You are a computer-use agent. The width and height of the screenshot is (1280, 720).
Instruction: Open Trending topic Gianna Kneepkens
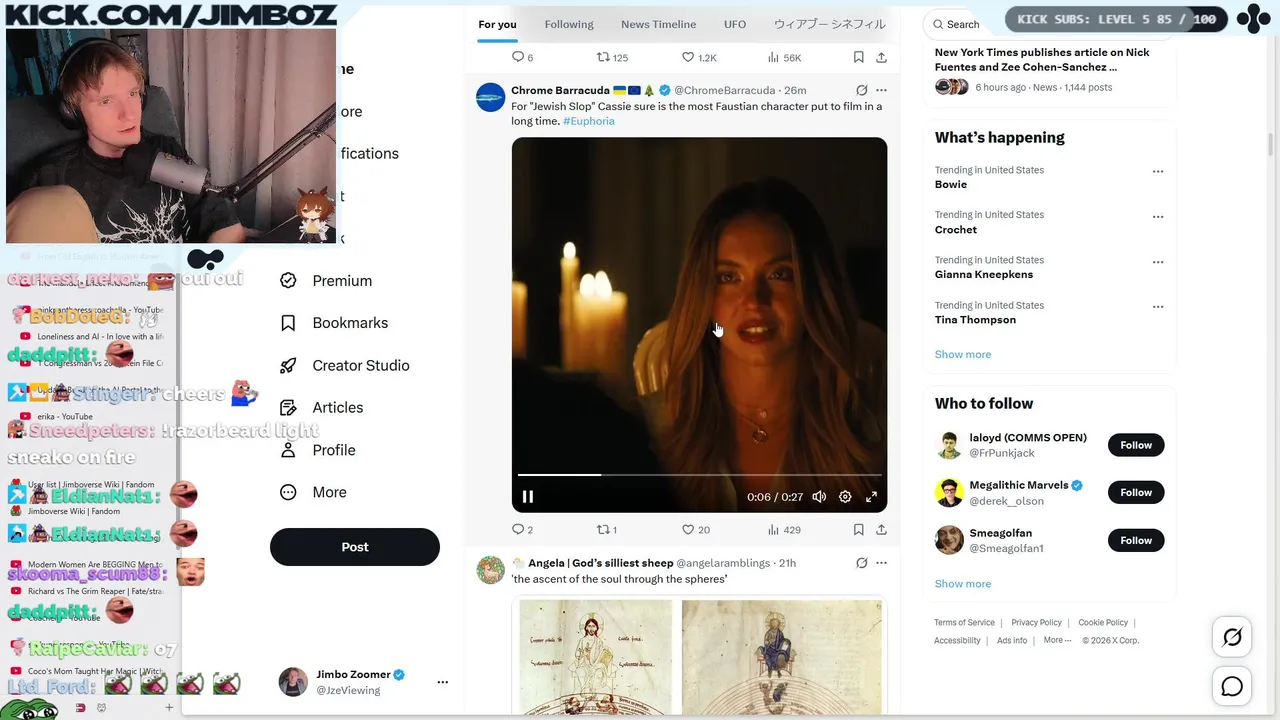pyautogui.click(x=984, y=274)
